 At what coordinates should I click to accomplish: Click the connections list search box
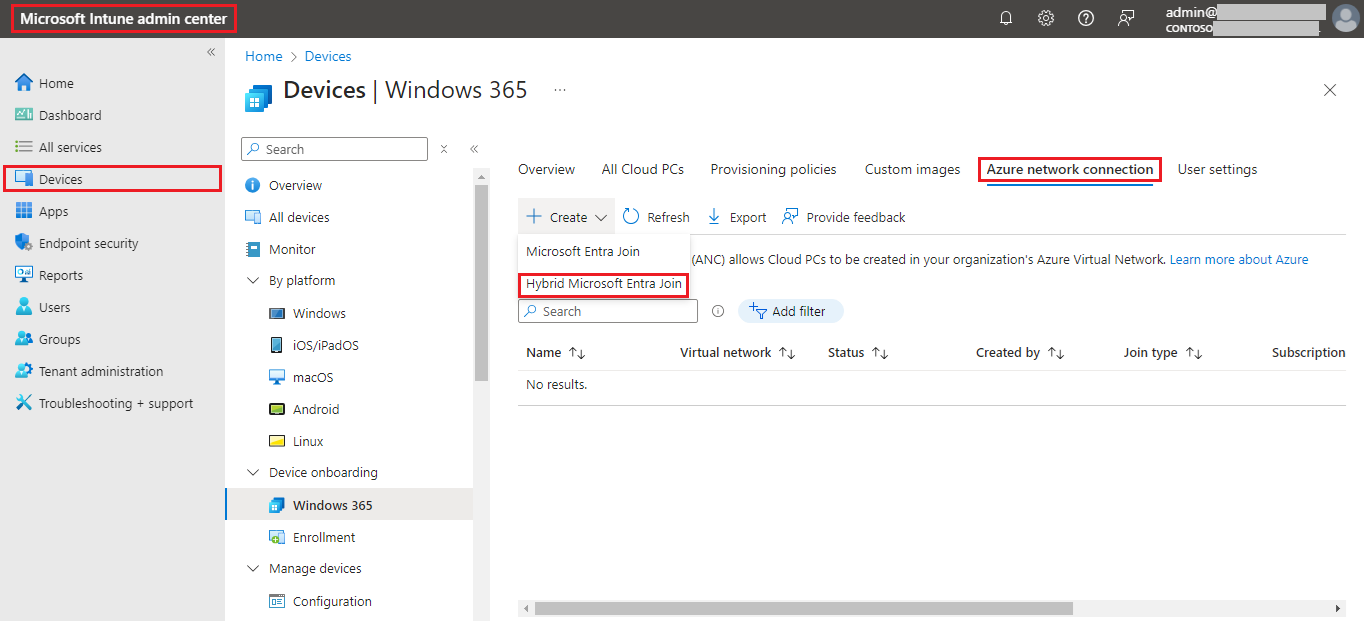coord(608,311)
